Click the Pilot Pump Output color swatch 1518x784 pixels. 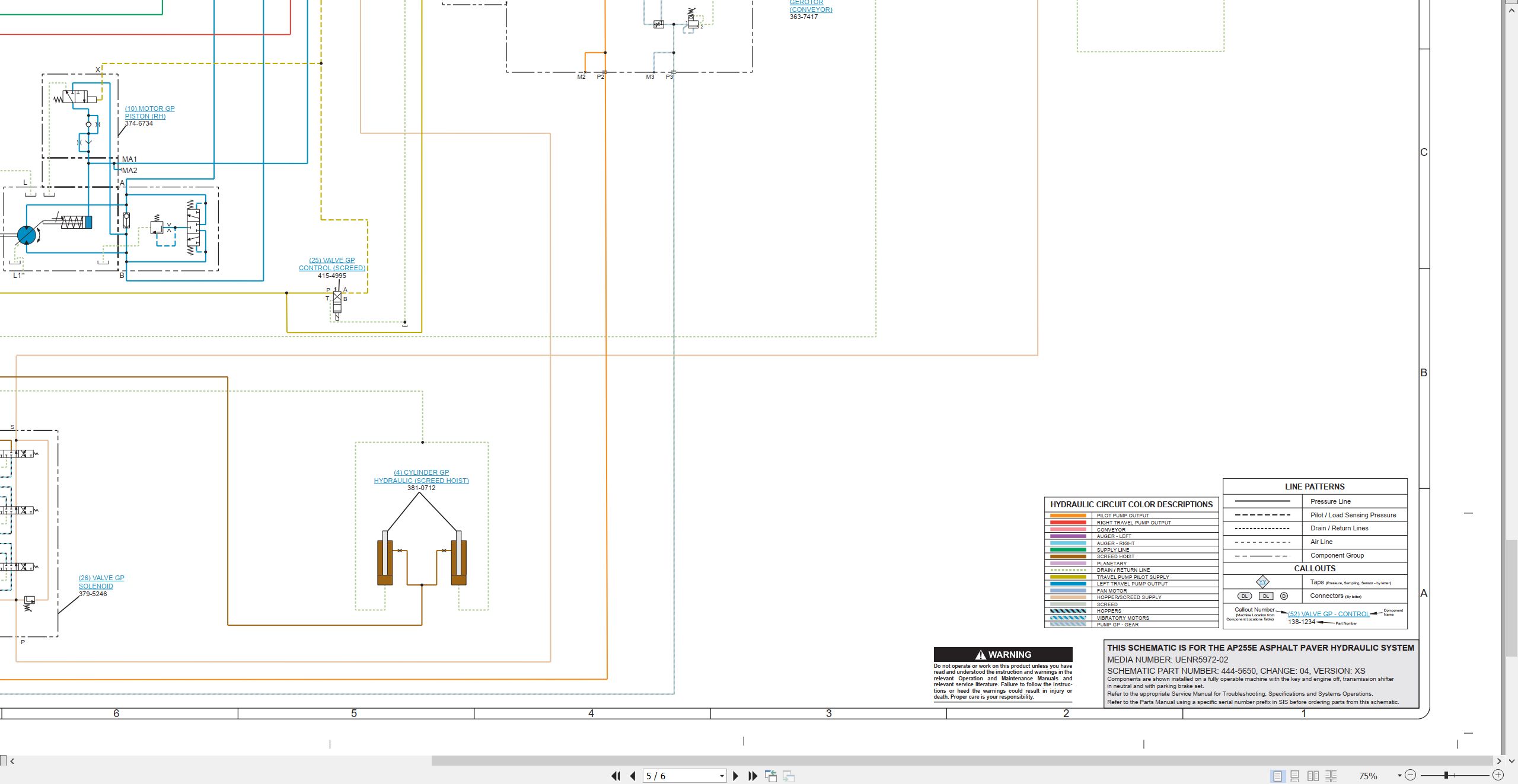1068,516
